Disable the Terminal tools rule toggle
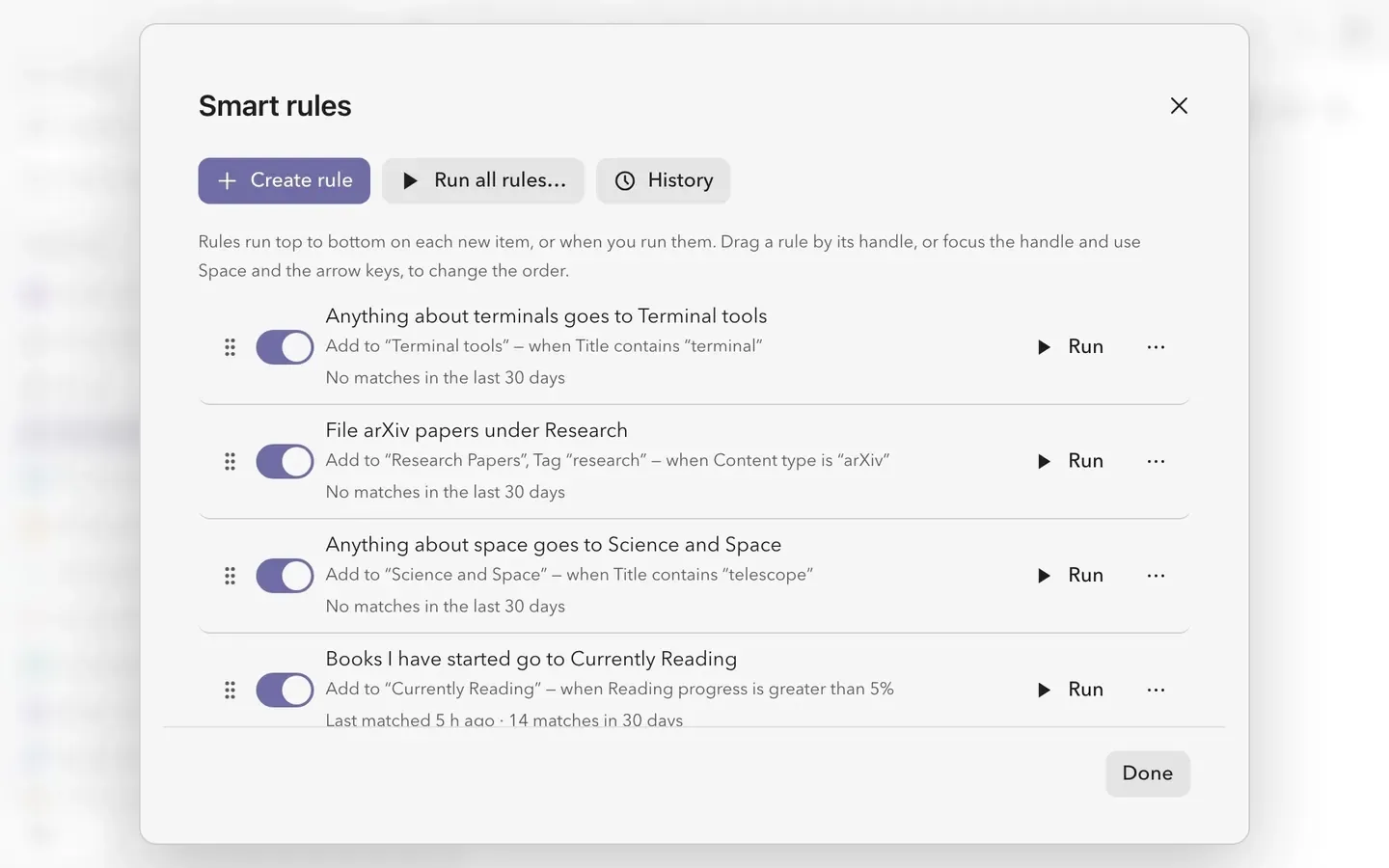This screenshot has height=868, width=1389. [285, 347]
